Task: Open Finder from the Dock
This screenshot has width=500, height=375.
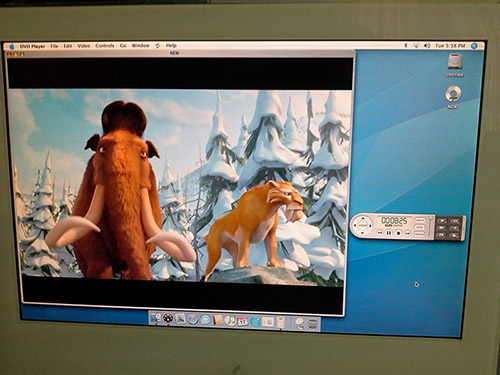Action: click(x=156, y=318)
